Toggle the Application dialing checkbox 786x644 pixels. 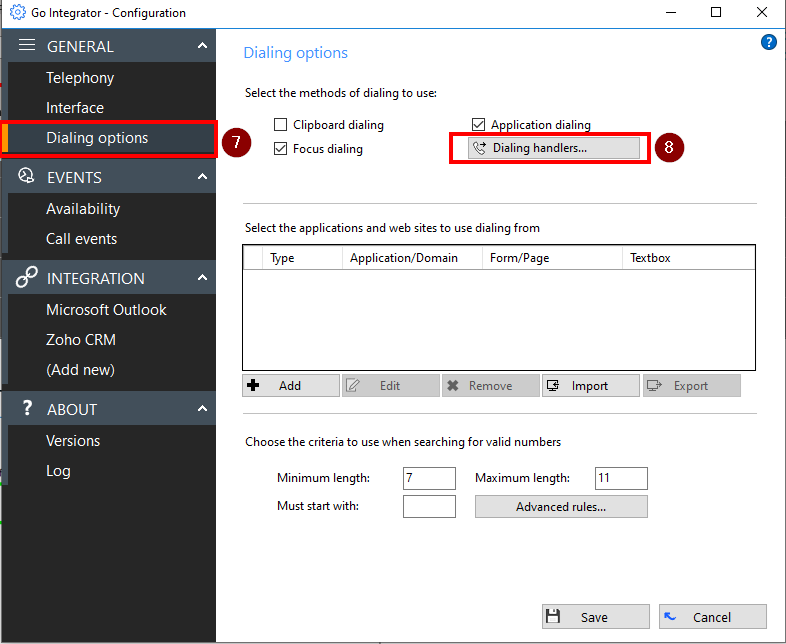pyautogui.click(x=479, y=125)
